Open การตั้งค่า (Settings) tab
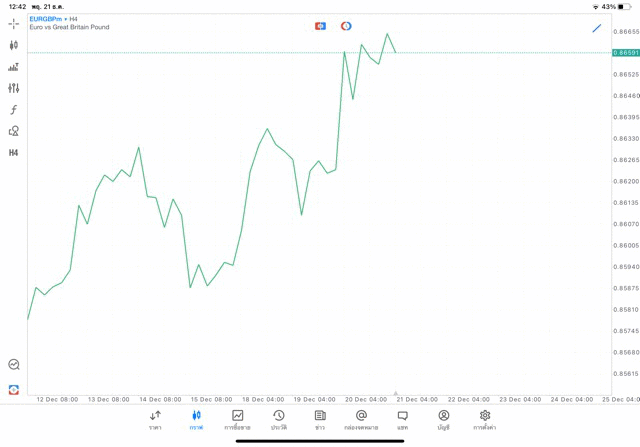This screenshot has height=447, width=640. (485, 420)
